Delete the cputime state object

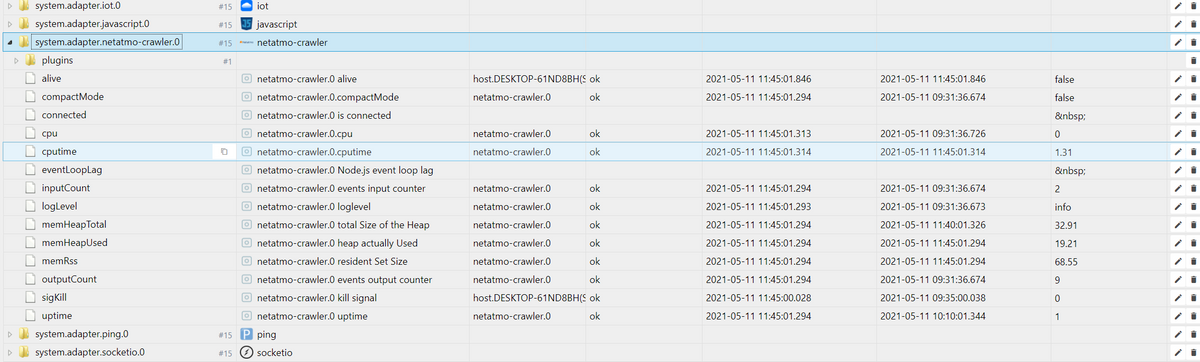(1193, 152)
